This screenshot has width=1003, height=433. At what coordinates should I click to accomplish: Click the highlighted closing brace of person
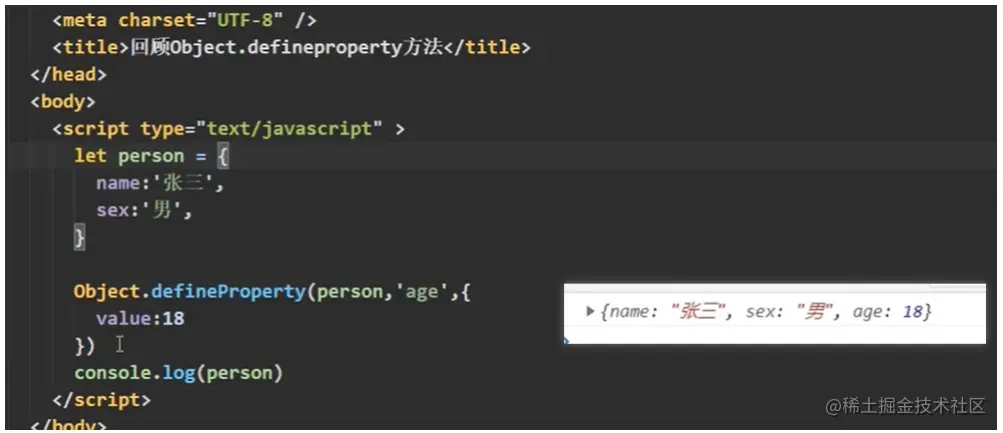pos(80,237)
